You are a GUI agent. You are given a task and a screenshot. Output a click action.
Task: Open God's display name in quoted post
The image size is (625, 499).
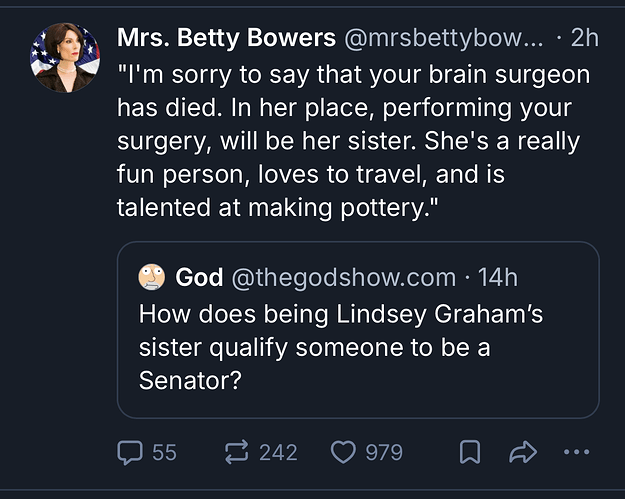[x=199, y=277]
